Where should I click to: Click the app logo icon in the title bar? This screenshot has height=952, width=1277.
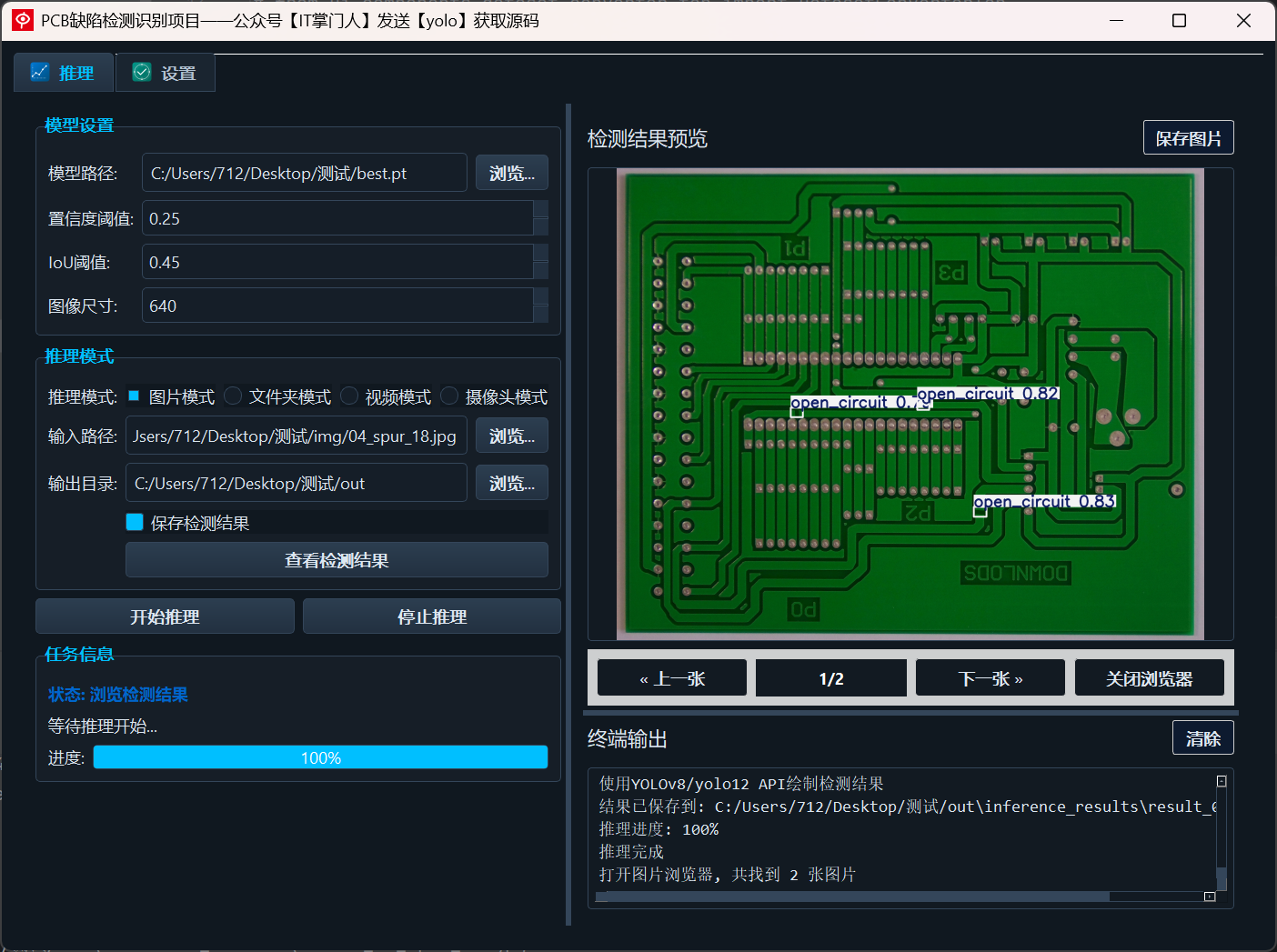coord(22,20)
